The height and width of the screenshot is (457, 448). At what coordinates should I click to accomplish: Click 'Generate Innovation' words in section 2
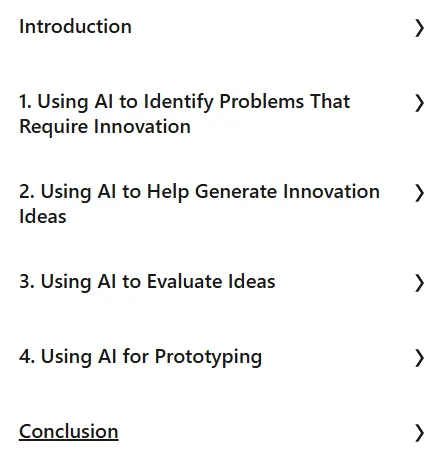(287, 192)
